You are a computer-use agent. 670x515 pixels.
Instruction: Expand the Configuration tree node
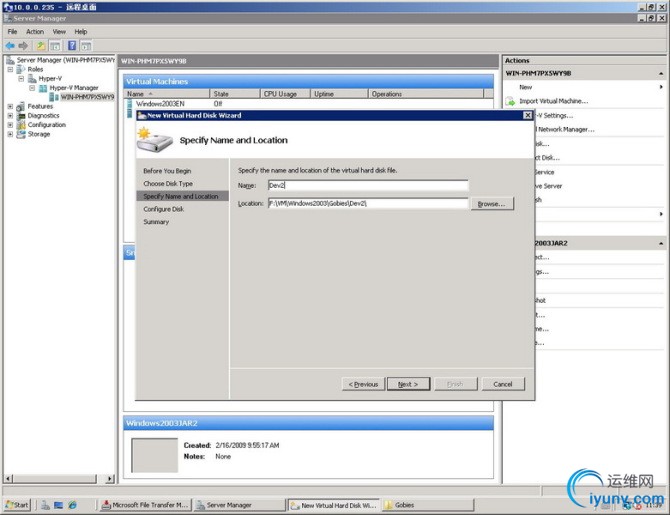tap(10, 125)
